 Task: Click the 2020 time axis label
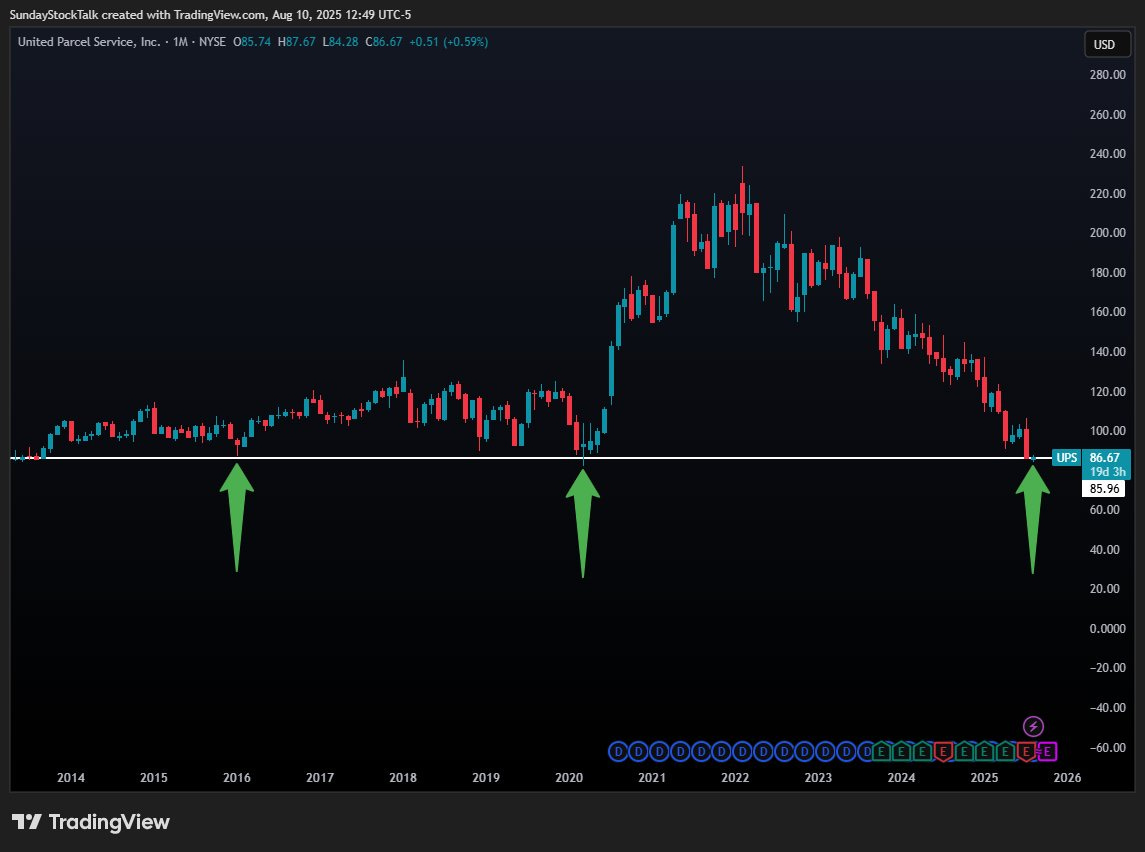pyautogui.click(x=569, y=778)
